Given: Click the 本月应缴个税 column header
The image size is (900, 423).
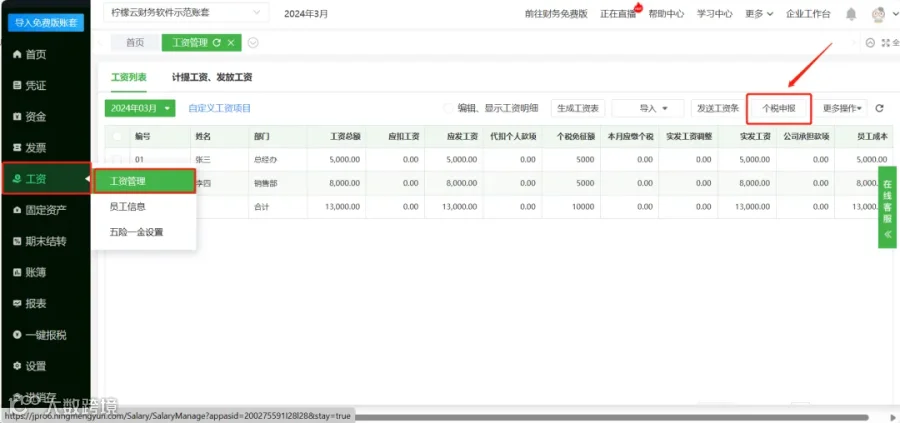Looking at the screenshot, I should tap(631, 137).
